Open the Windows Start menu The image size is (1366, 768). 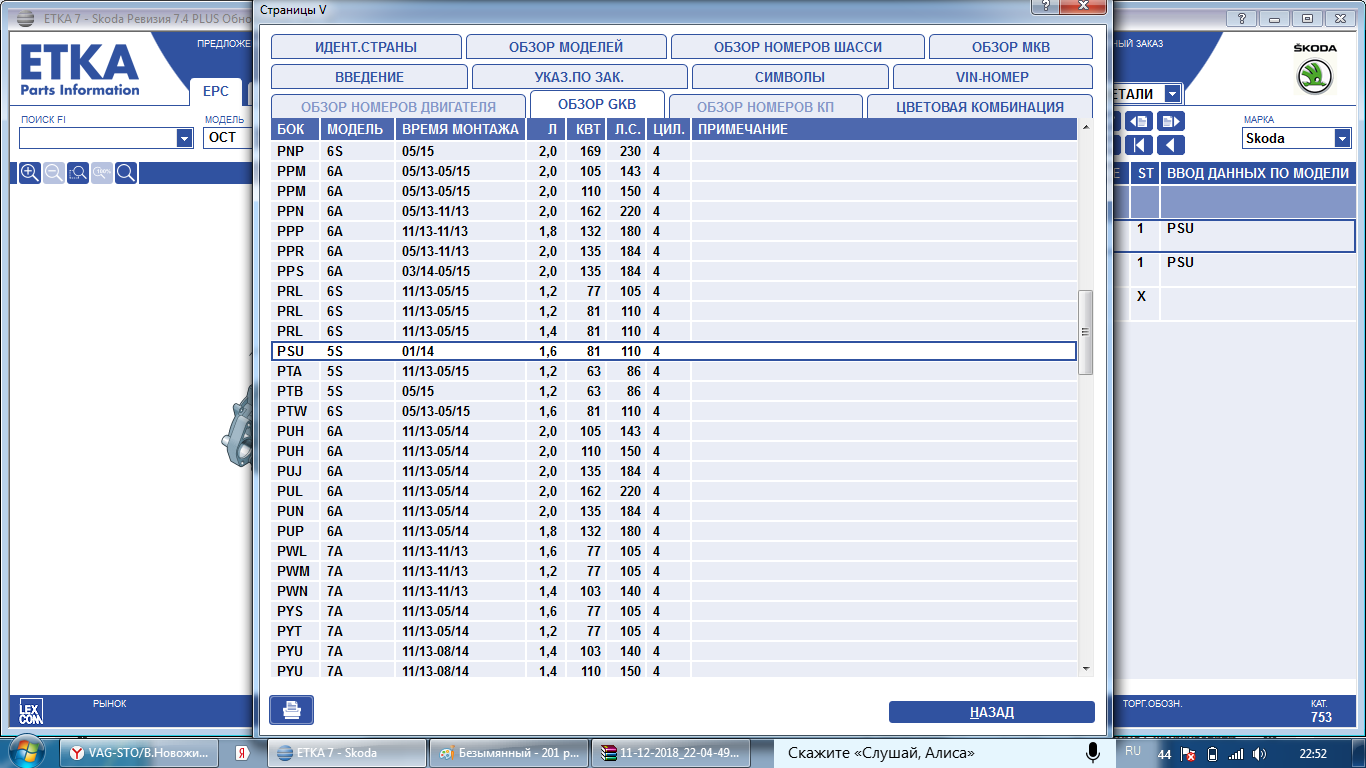[x=26, y=752]
